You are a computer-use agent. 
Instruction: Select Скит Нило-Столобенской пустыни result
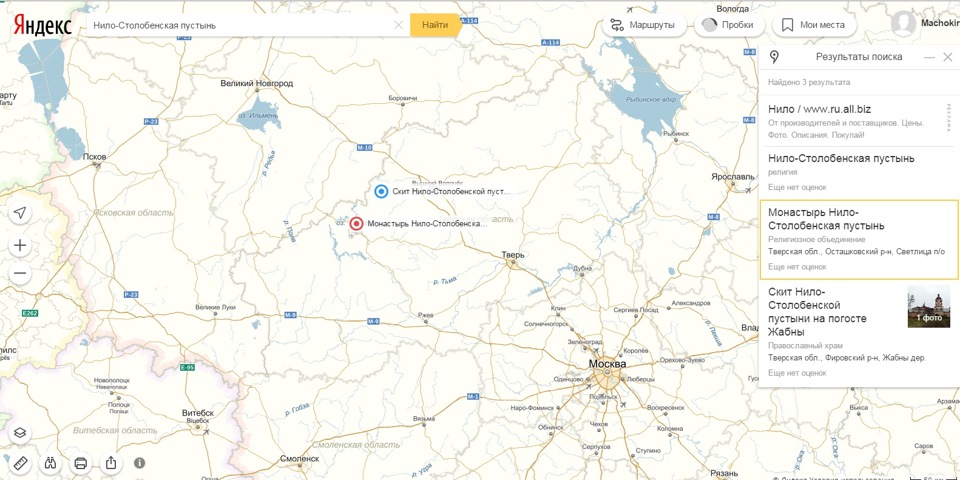pyautogui.click(x=858, y=332)
